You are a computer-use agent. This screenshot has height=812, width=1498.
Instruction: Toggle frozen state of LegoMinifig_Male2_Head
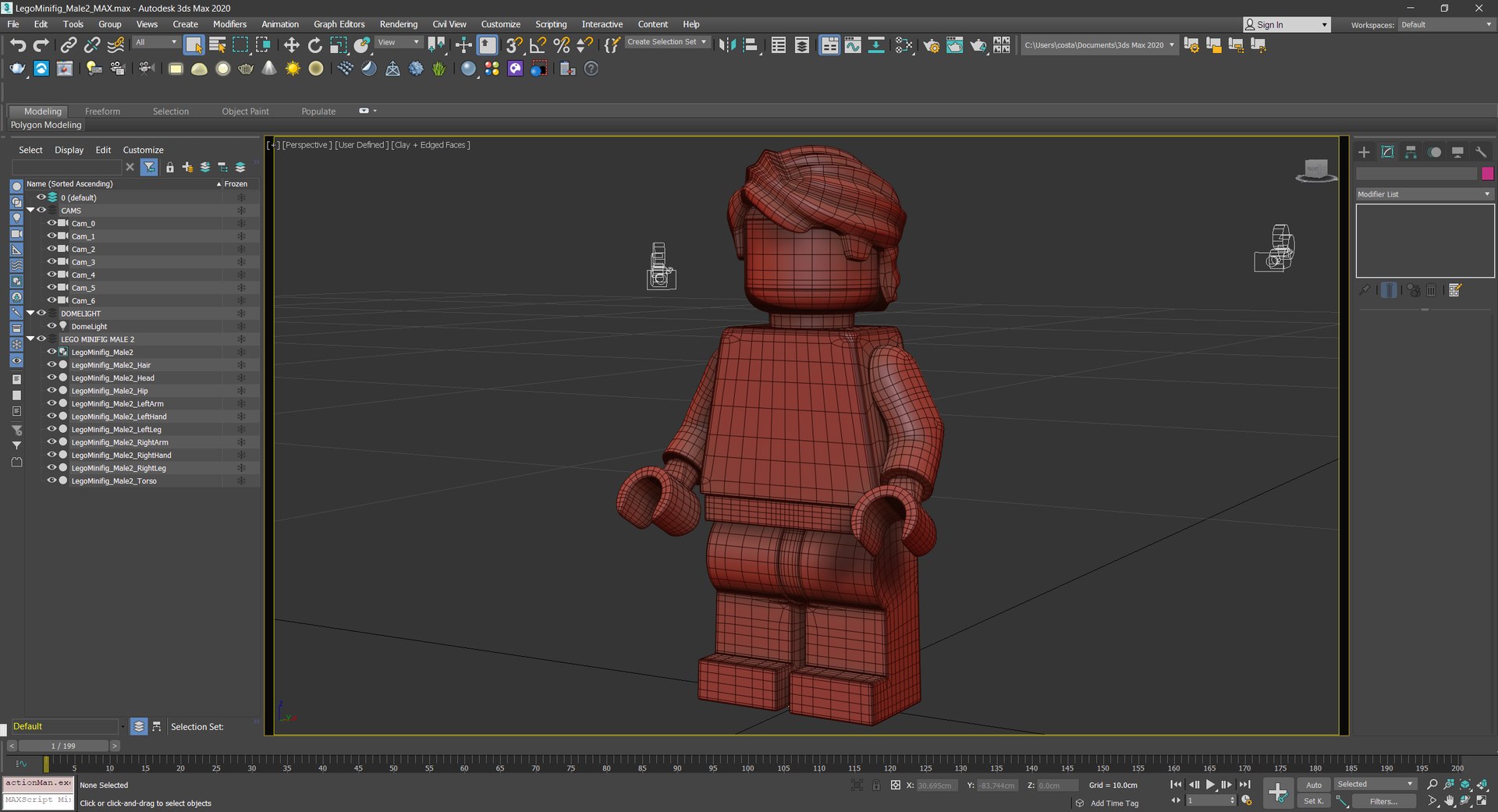coord(241,378)
